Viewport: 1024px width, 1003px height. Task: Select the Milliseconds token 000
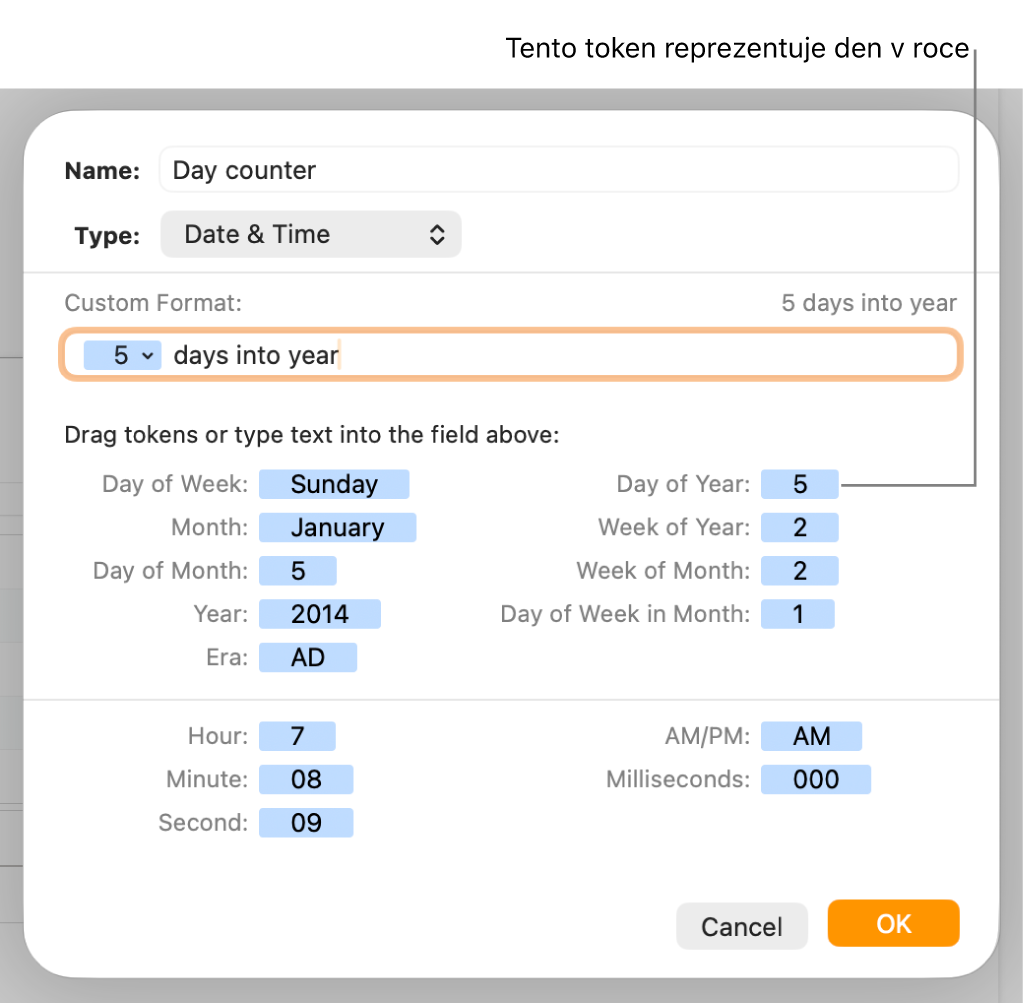815,780
